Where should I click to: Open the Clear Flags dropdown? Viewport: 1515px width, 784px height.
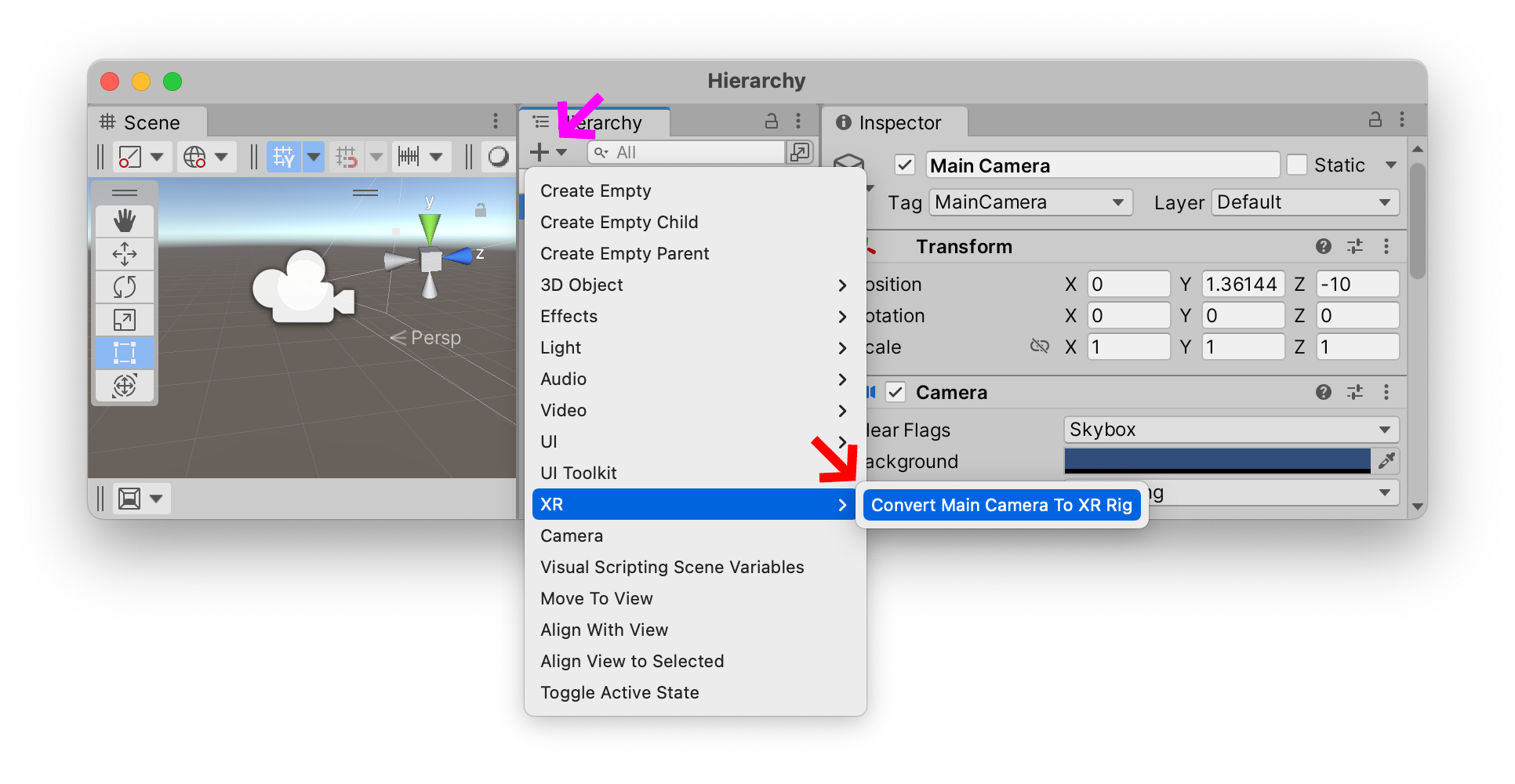[x=1230, y=429]
